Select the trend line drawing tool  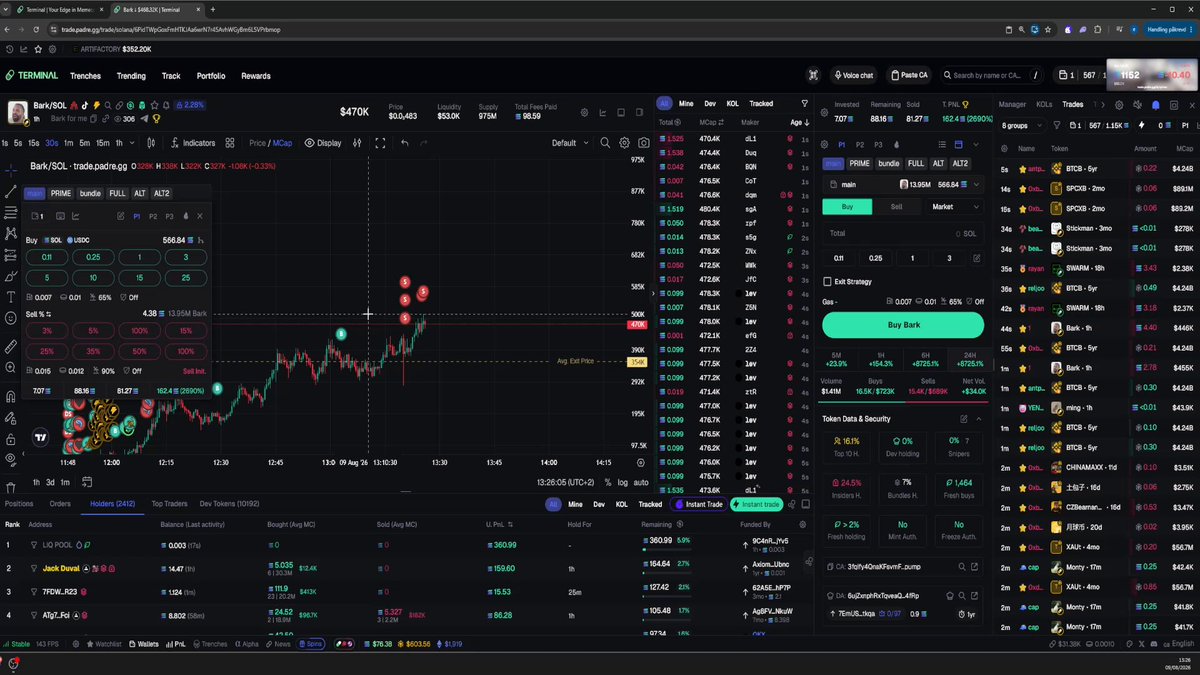coord(11,191)
